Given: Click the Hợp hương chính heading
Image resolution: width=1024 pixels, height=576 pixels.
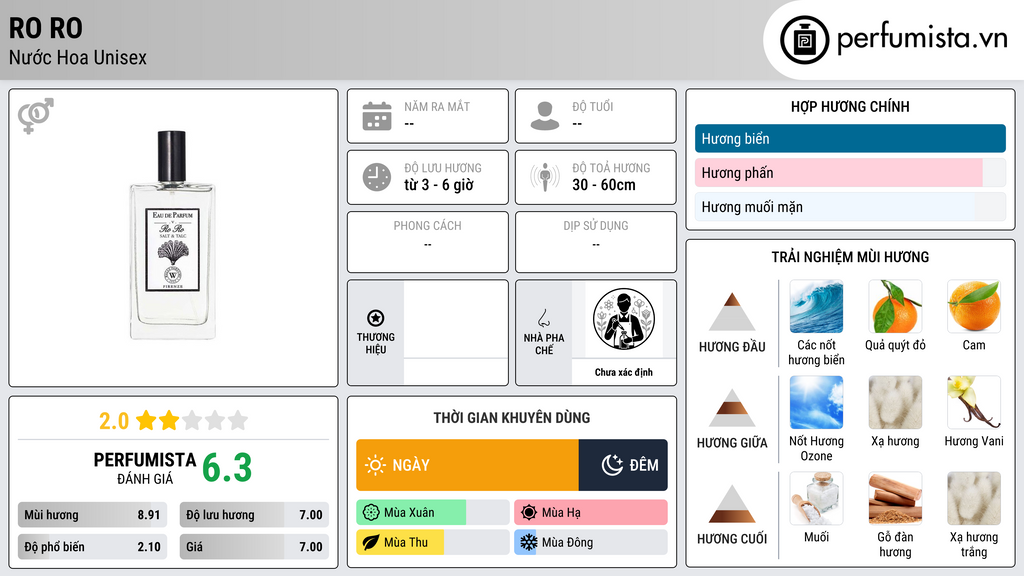Looking at the screenshot, I should pyautogui.click(x=850, y=106).
